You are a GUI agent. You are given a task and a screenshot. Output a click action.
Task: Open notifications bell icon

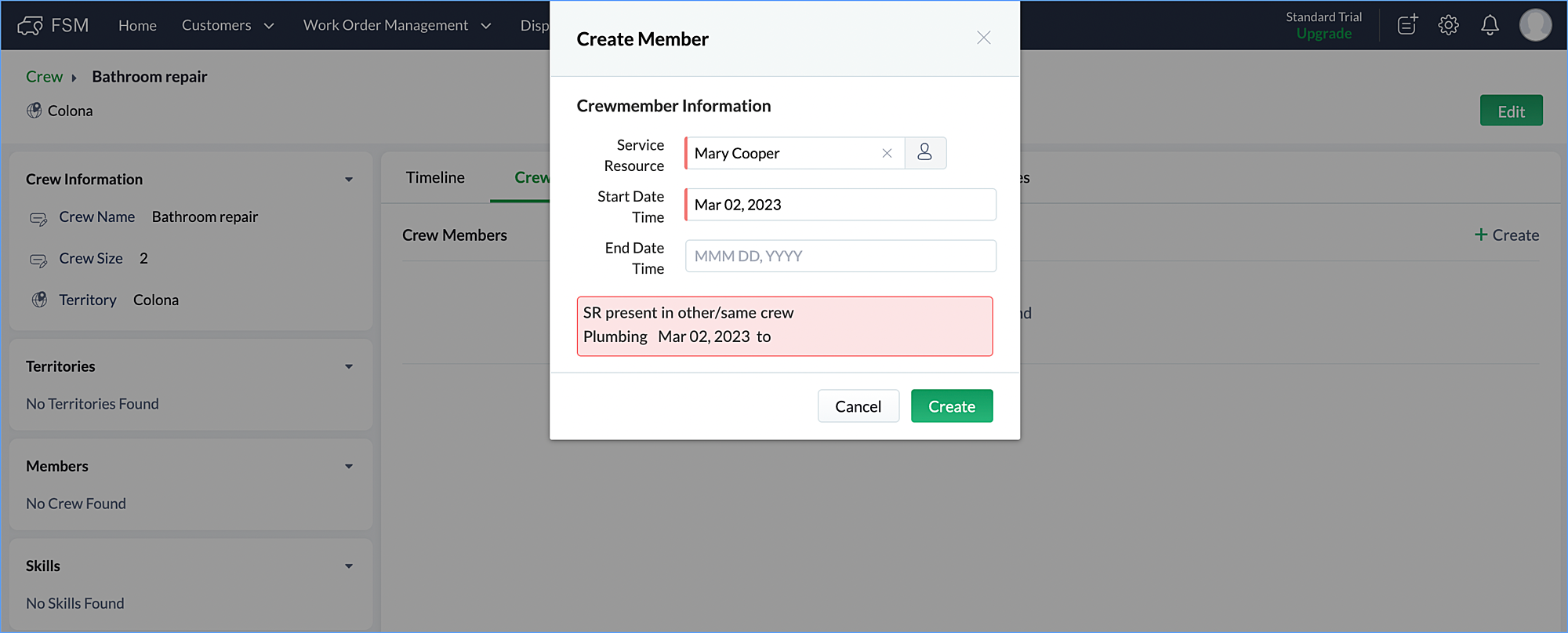click(1490, 25)
